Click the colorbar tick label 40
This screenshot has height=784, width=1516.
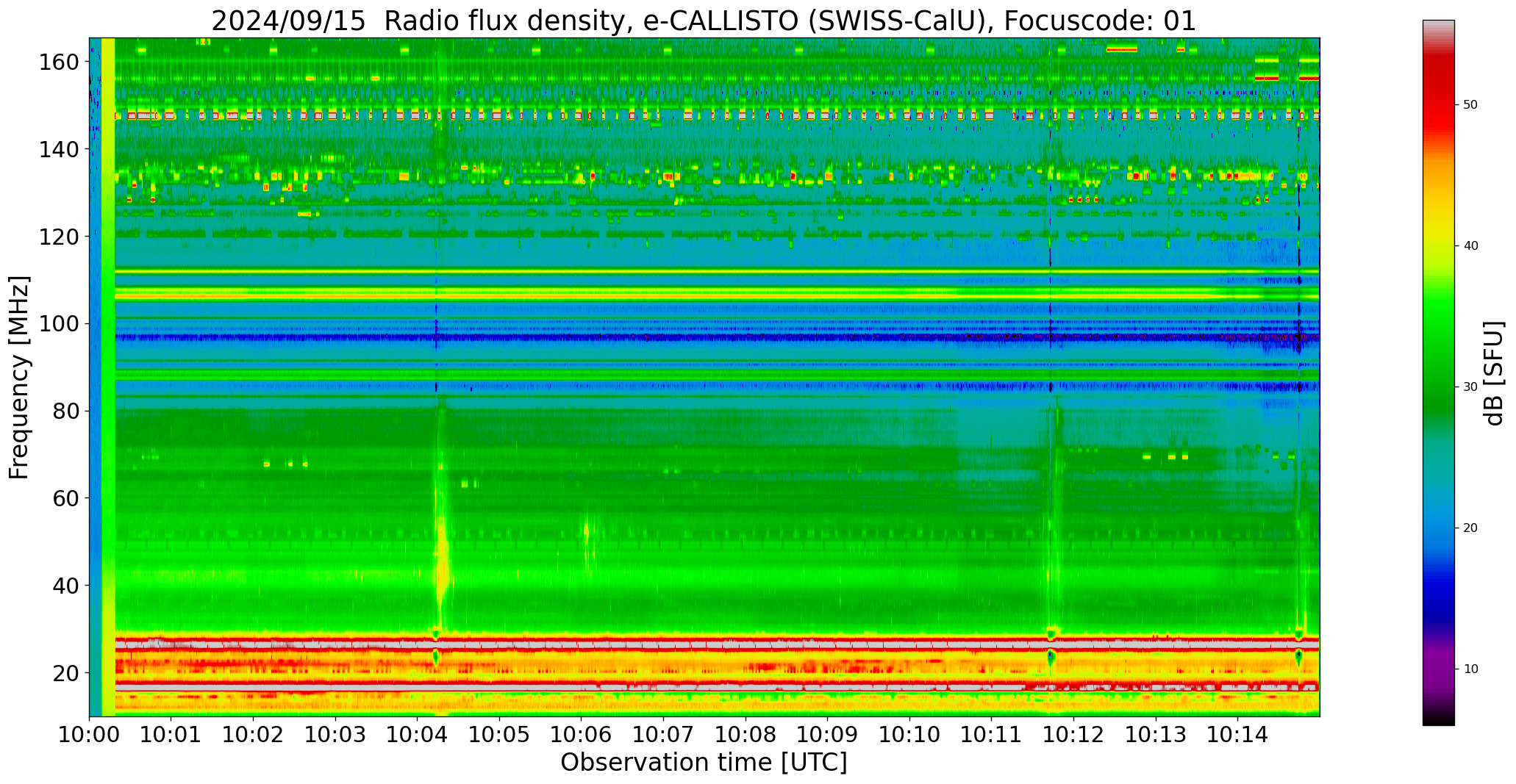(x=1470, y=246)
